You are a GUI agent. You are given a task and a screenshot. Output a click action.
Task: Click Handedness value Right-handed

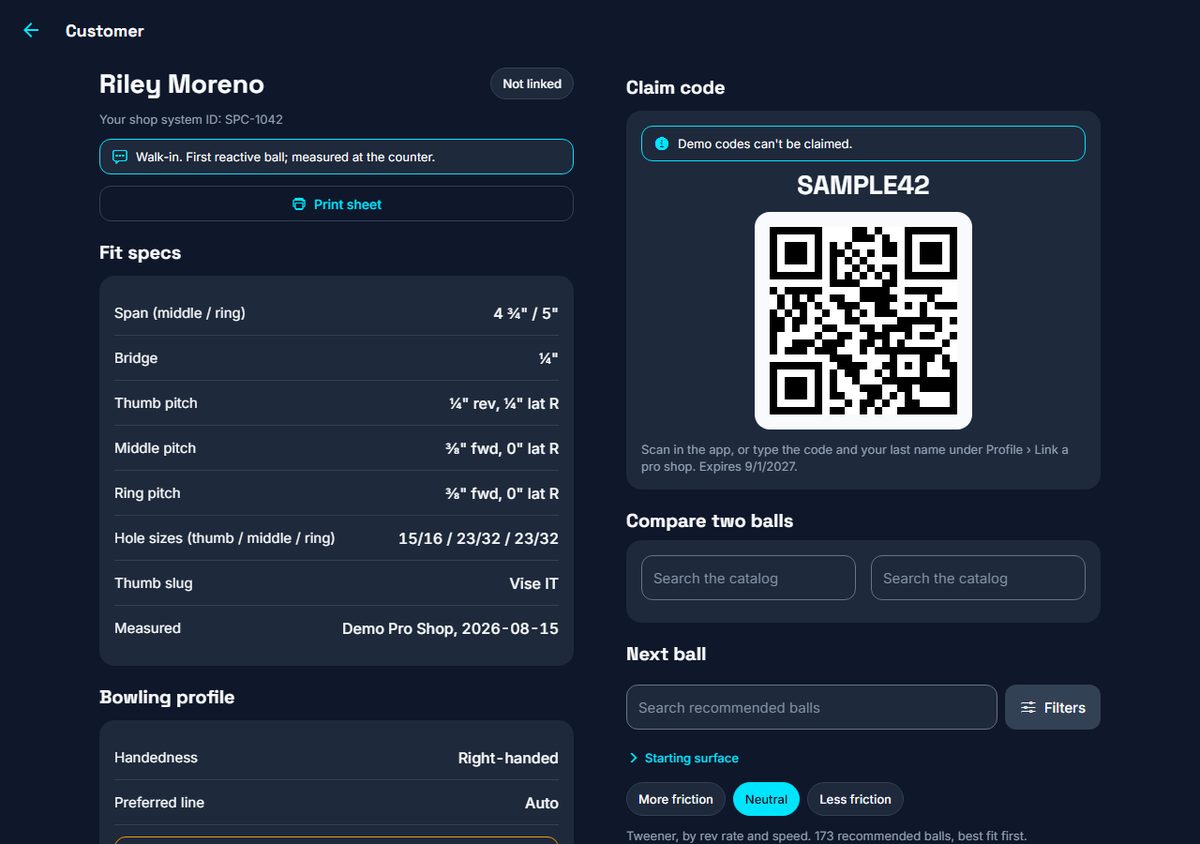[x=508, y=758]
